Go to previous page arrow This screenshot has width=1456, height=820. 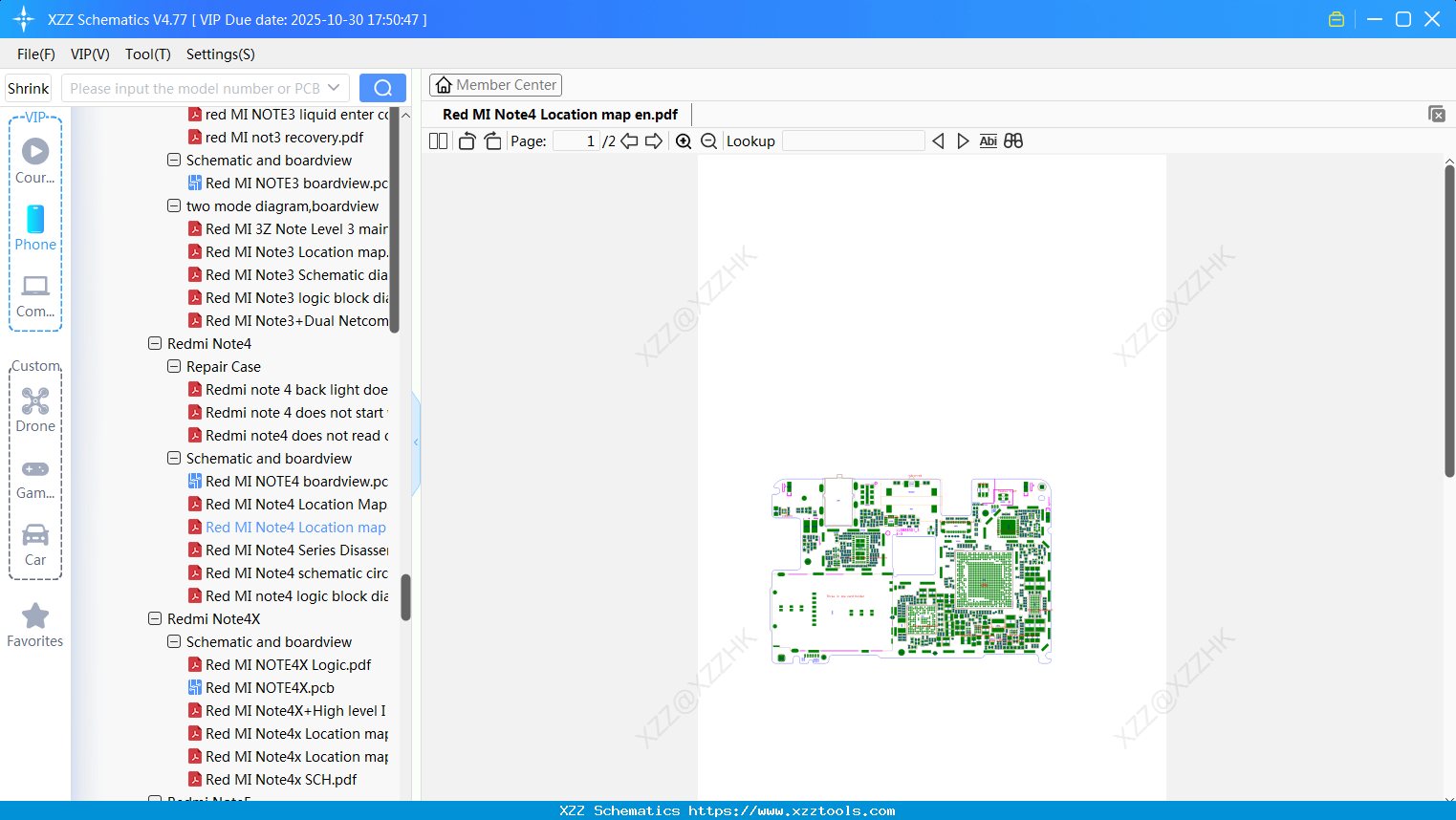point(629,141)
